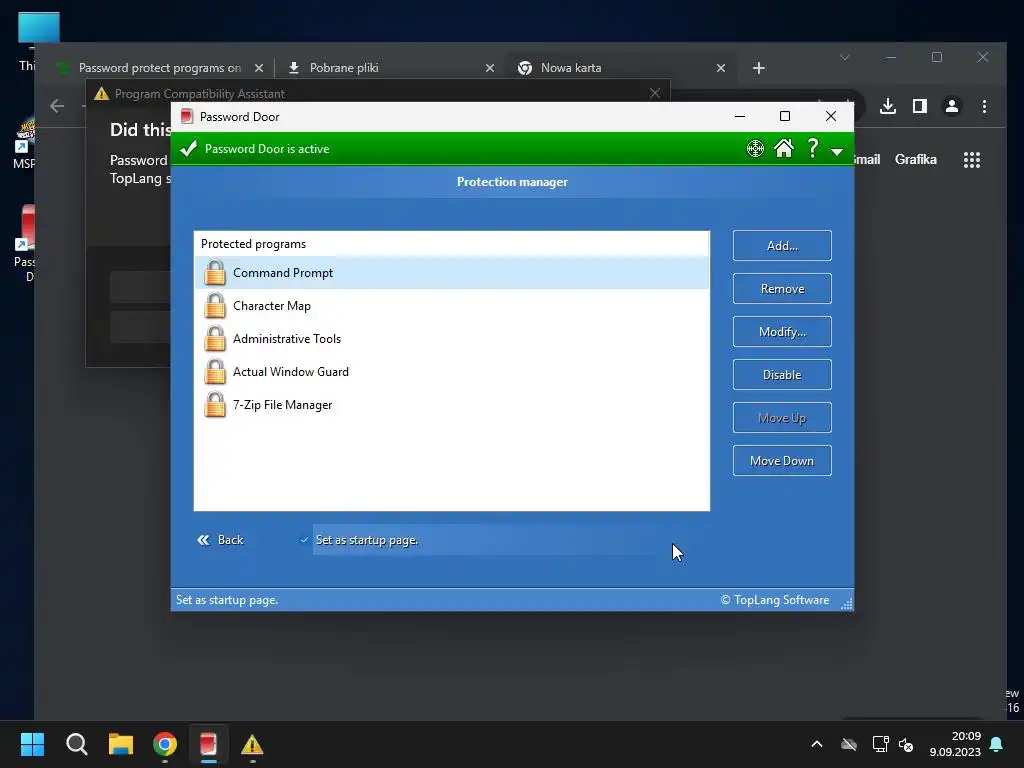The width and height of the screenshot is (1024, 768).
Task: Go Back from Protection manager
Action: point(220,540)
